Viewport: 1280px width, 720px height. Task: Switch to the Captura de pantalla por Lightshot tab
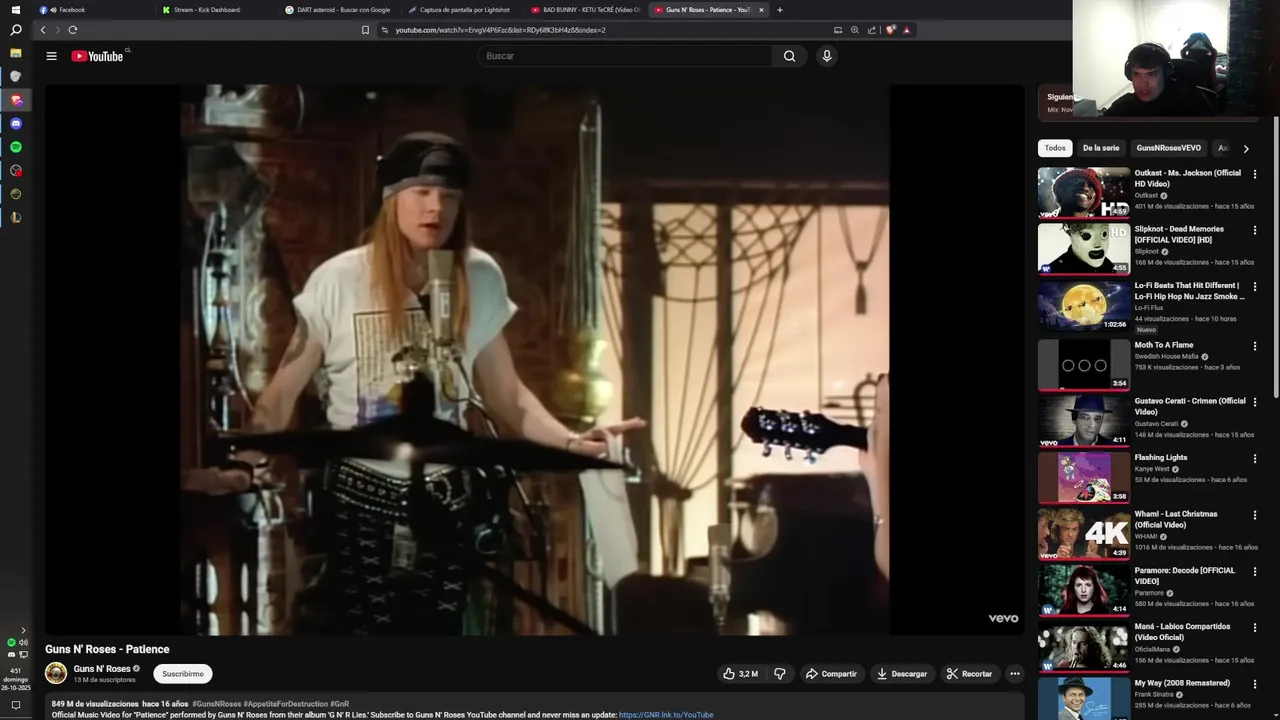tap(461, 10)
